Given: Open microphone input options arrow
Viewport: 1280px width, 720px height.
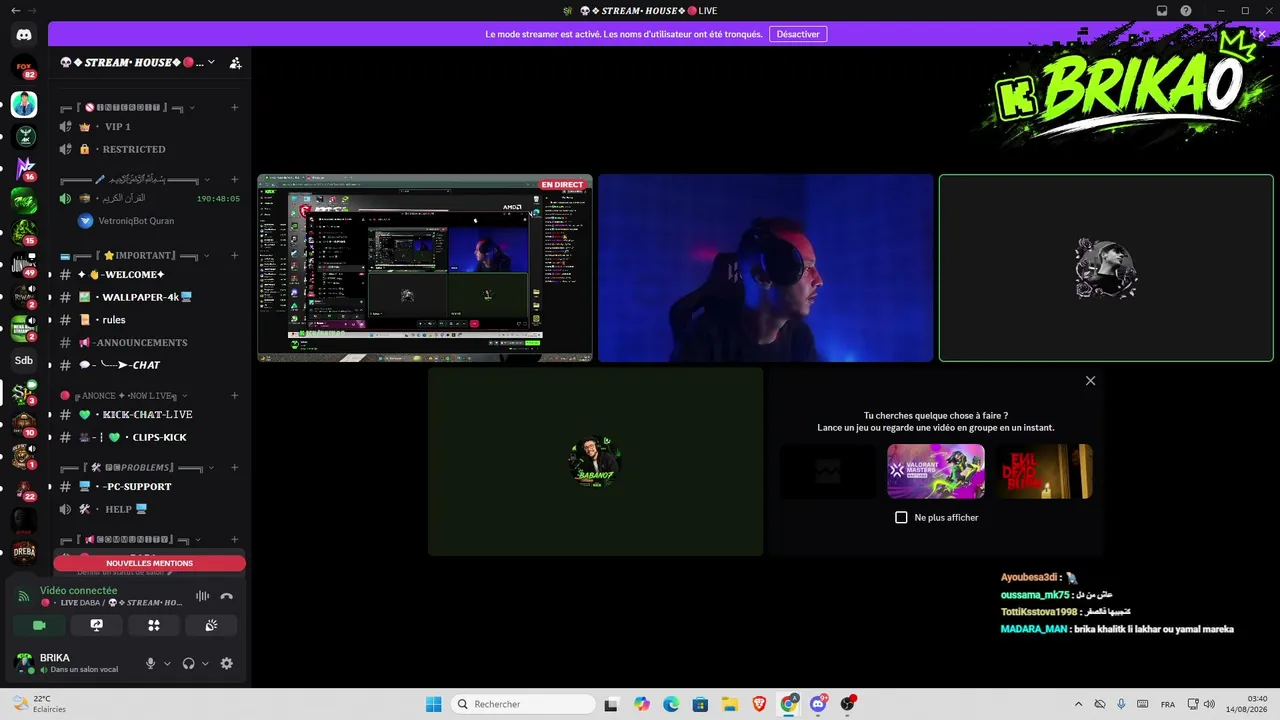Looking at the screenshot, I should [x=167, y=663].
